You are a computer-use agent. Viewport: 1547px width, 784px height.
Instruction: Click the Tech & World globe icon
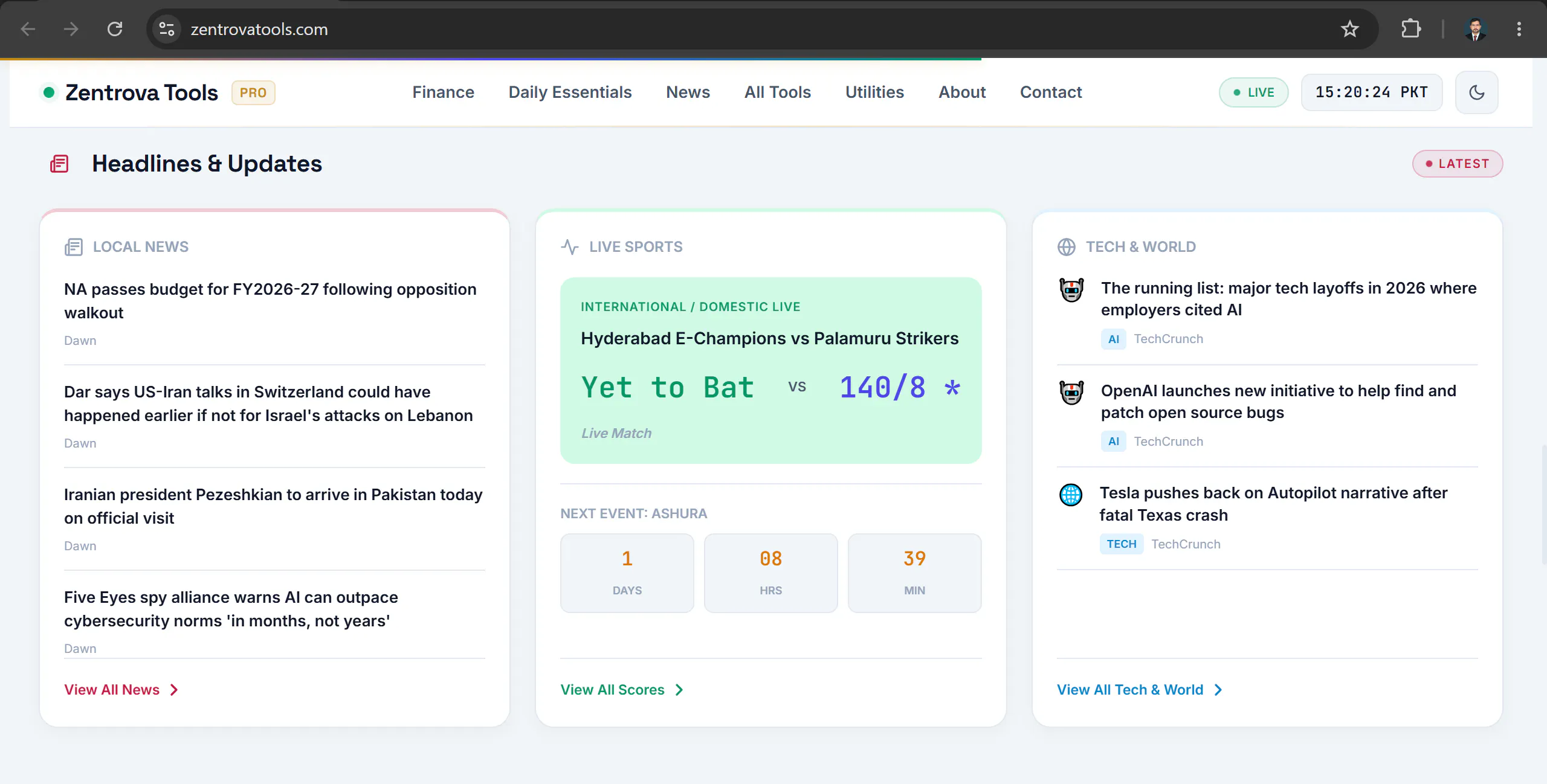(x=1067, y=247)
